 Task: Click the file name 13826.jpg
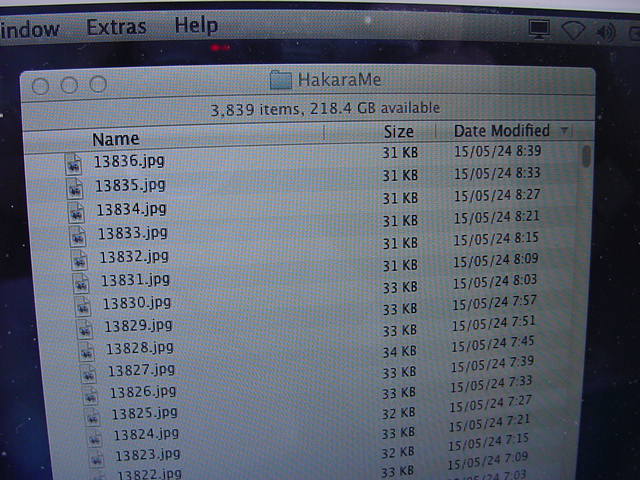pos(143,392)
